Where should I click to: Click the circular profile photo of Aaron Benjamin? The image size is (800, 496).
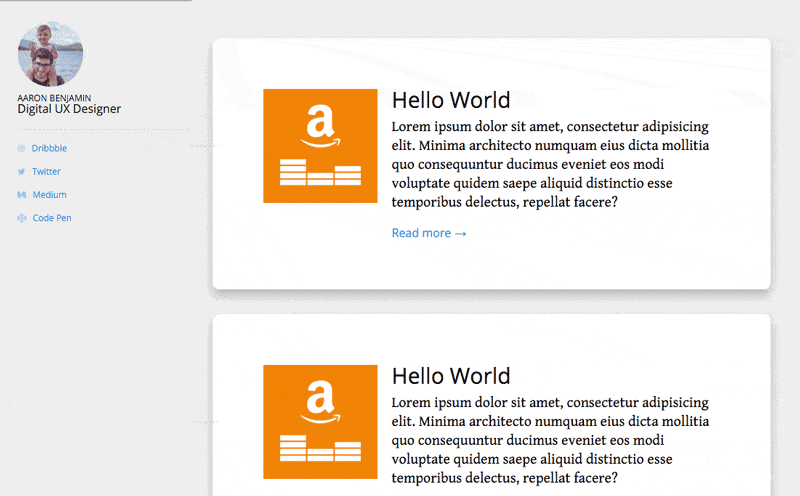coord(51,54)
